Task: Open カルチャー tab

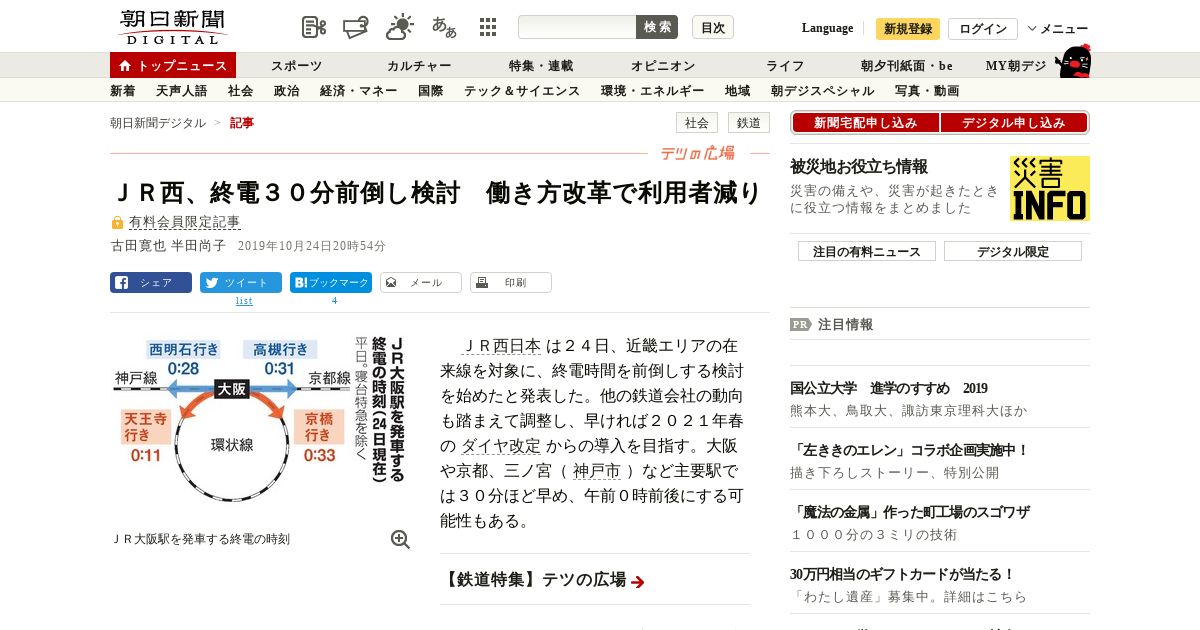Action: (x=419, y=65)
